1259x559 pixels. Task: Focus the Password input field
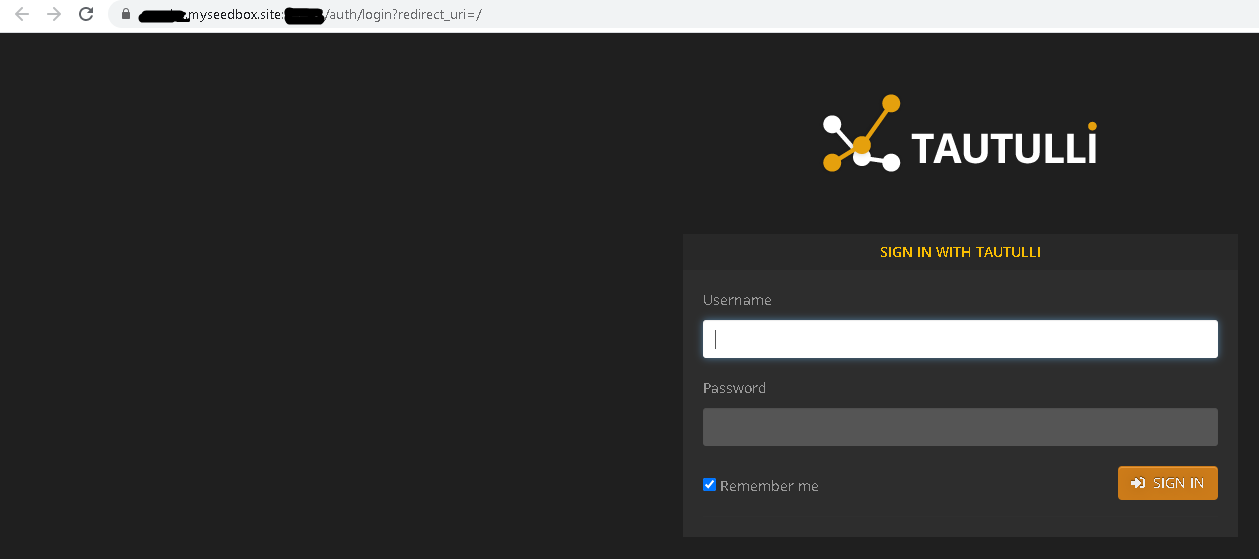(960, 427)
